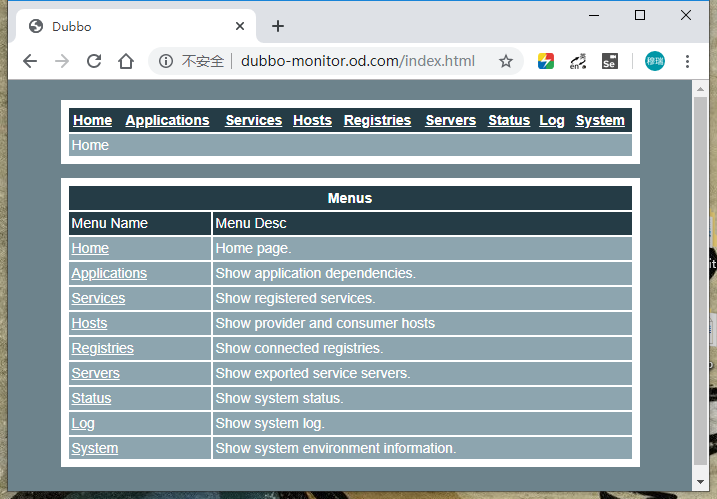Image resolution: width=717 pixels, height=499 pixels.
Task: Select the text 'Show system log.'
Action: (270, 424)
